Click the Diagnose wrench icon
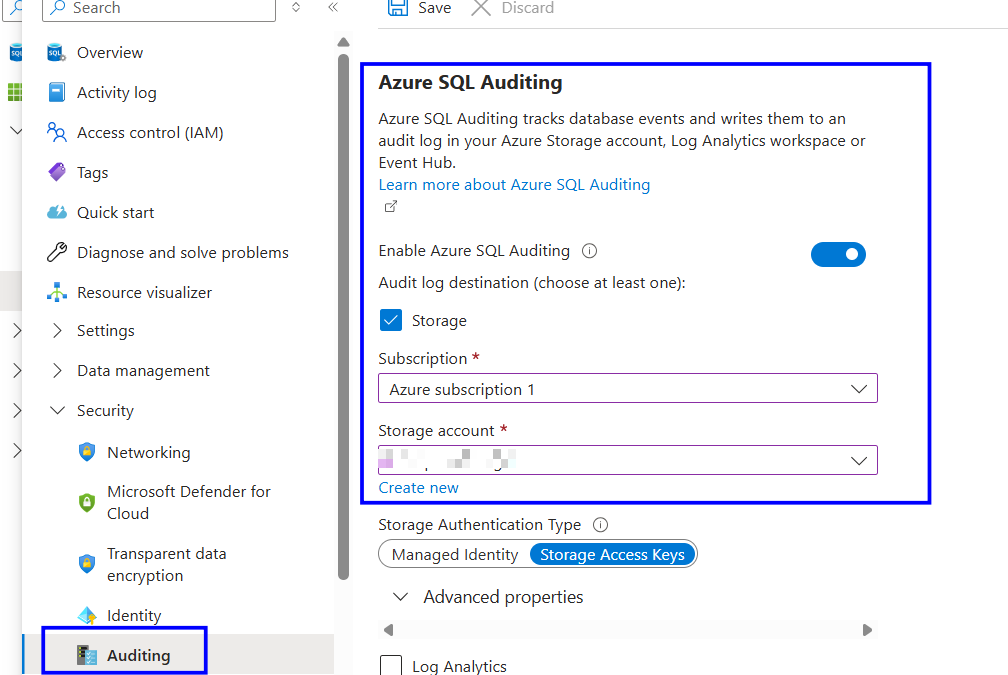 [57, 252]
